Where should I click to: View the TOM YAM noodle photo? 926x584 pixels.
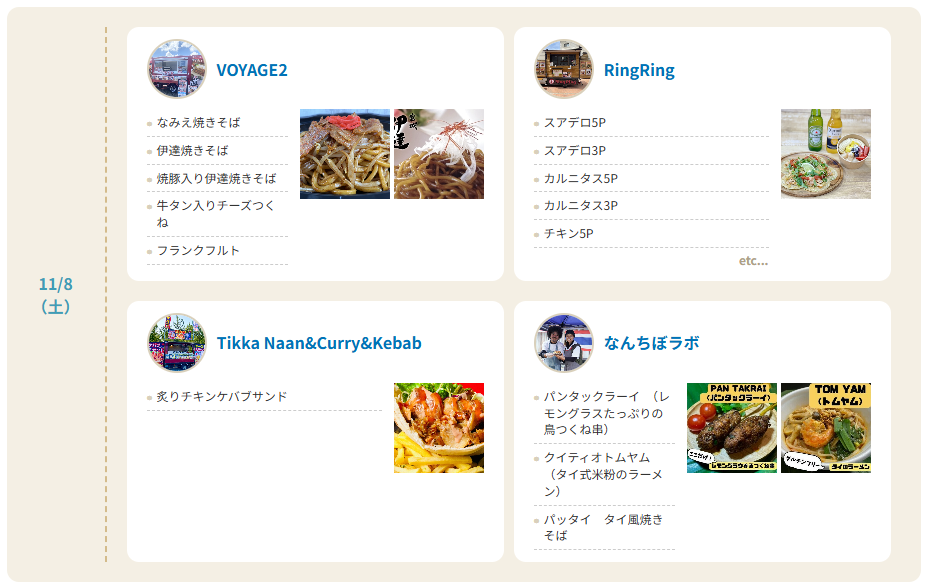826,428
